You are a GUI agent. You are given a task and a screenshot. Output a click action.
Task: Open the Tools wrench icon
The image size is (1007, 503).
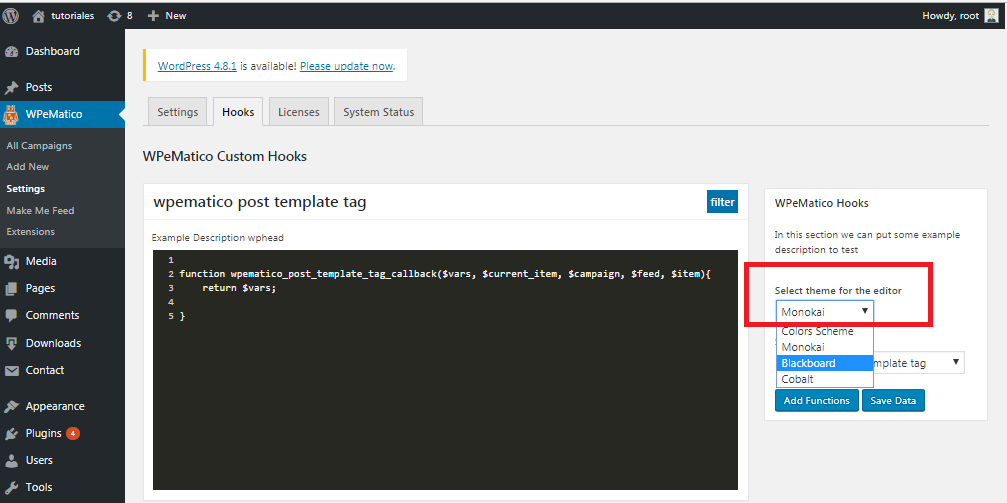tap(11, 488)
